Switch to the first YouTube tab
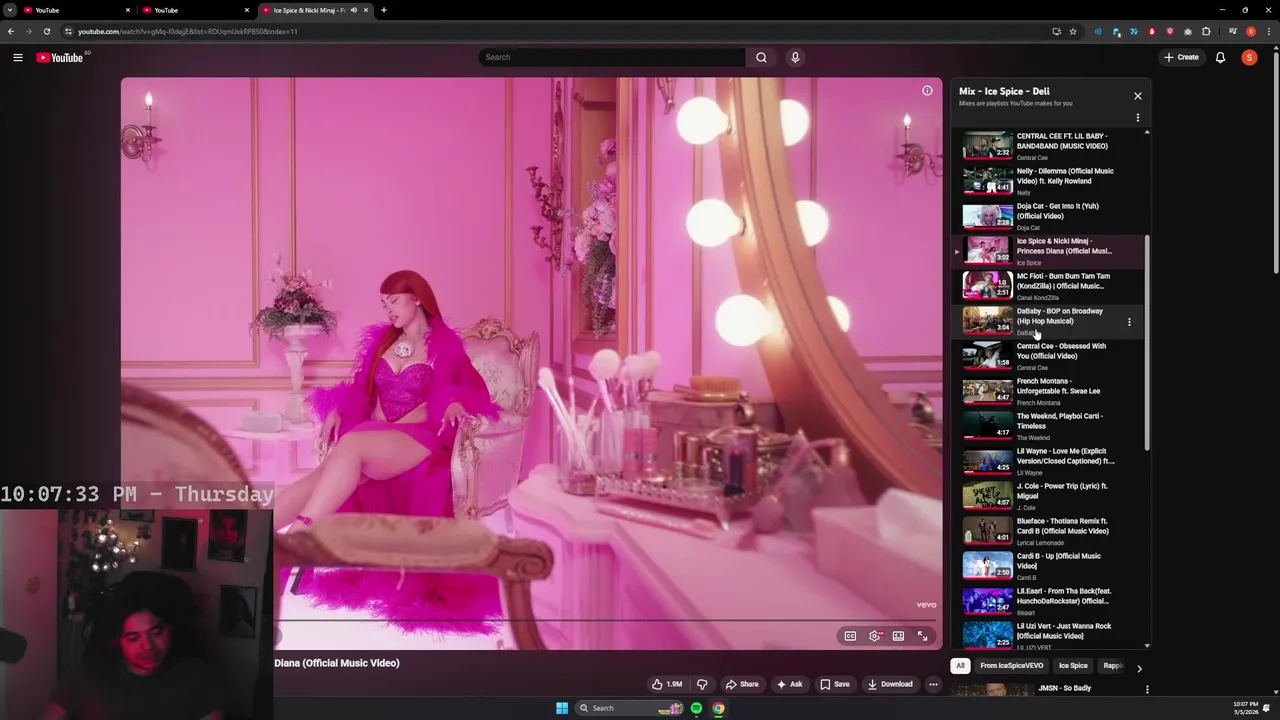This screenshot has width=1280, height=720. click(75, 10)
